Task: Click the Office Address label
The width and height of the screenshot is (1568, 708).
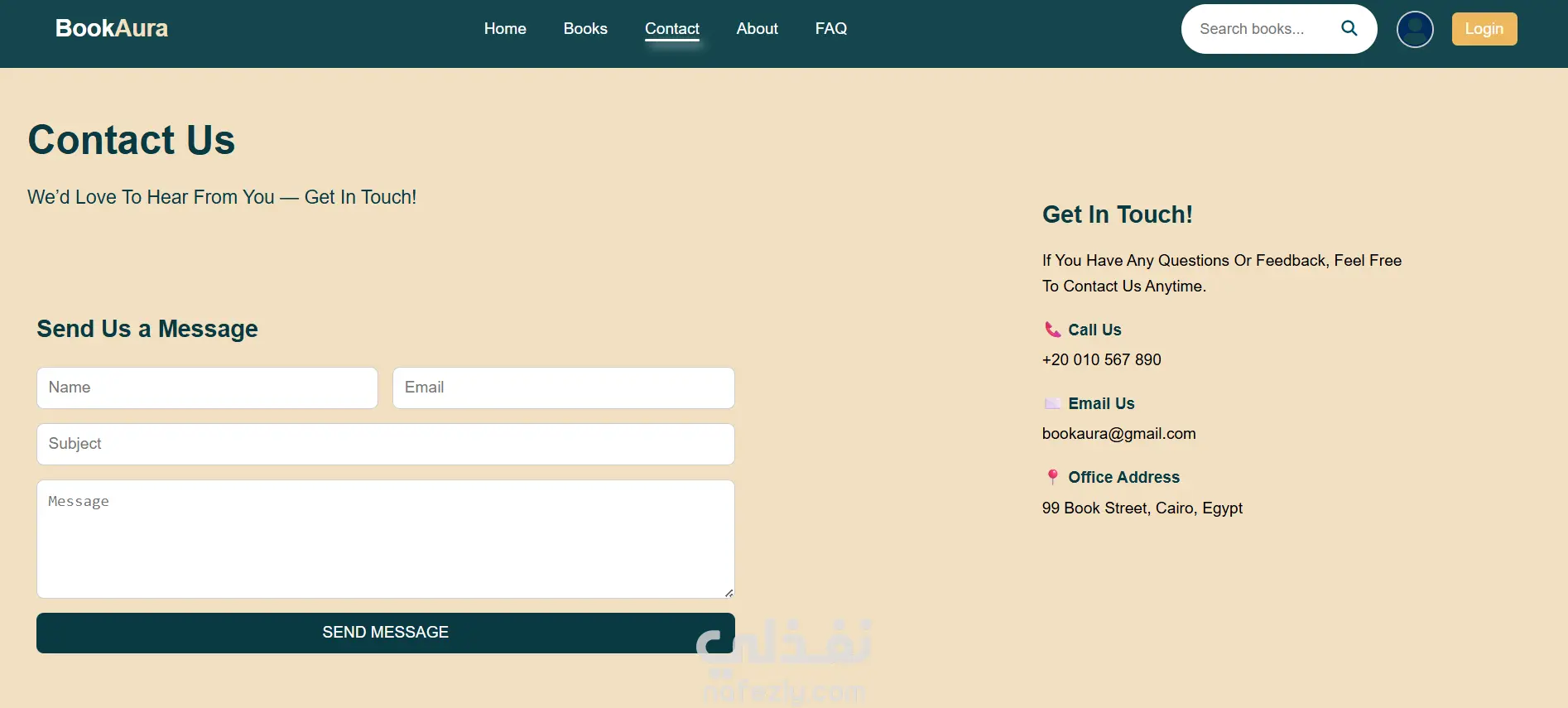Action: pyautogui.click(x=1123, y=477)
